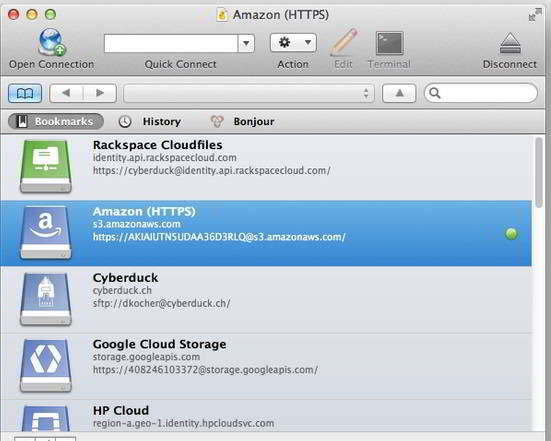Expand the Quick Connect dropdown arrow

tap(246, 43)
